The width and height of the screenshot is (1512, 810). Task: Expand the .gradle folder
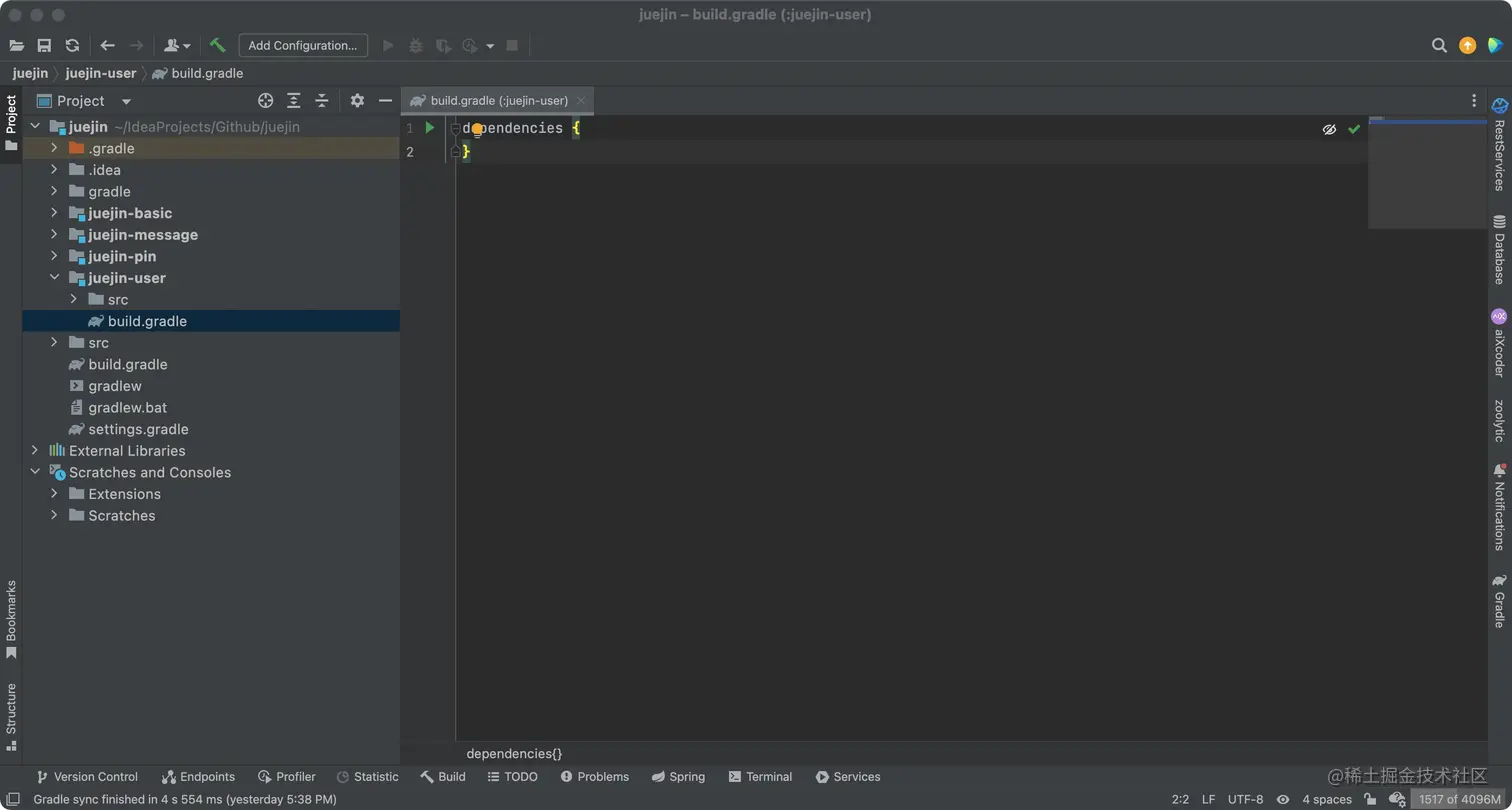click(54, 148)
